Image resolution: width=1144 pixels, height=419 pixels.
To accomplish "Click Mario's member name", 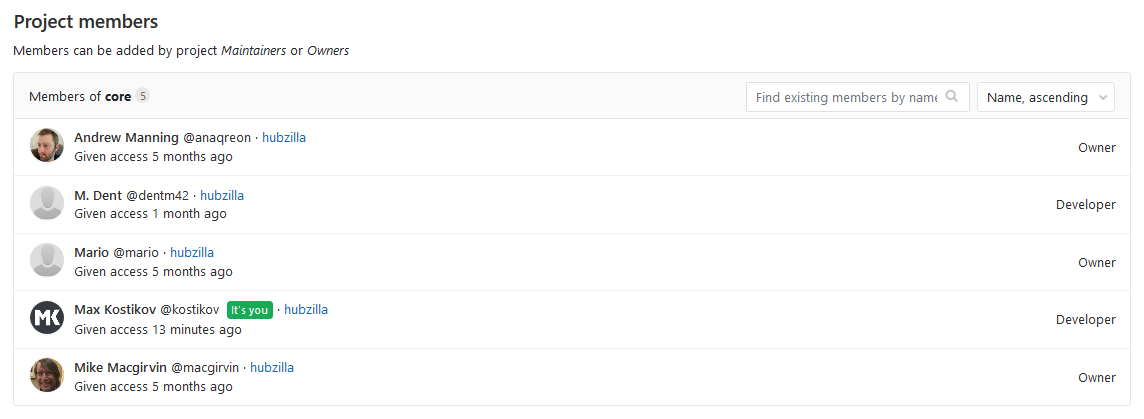I will tap(91, 252).
